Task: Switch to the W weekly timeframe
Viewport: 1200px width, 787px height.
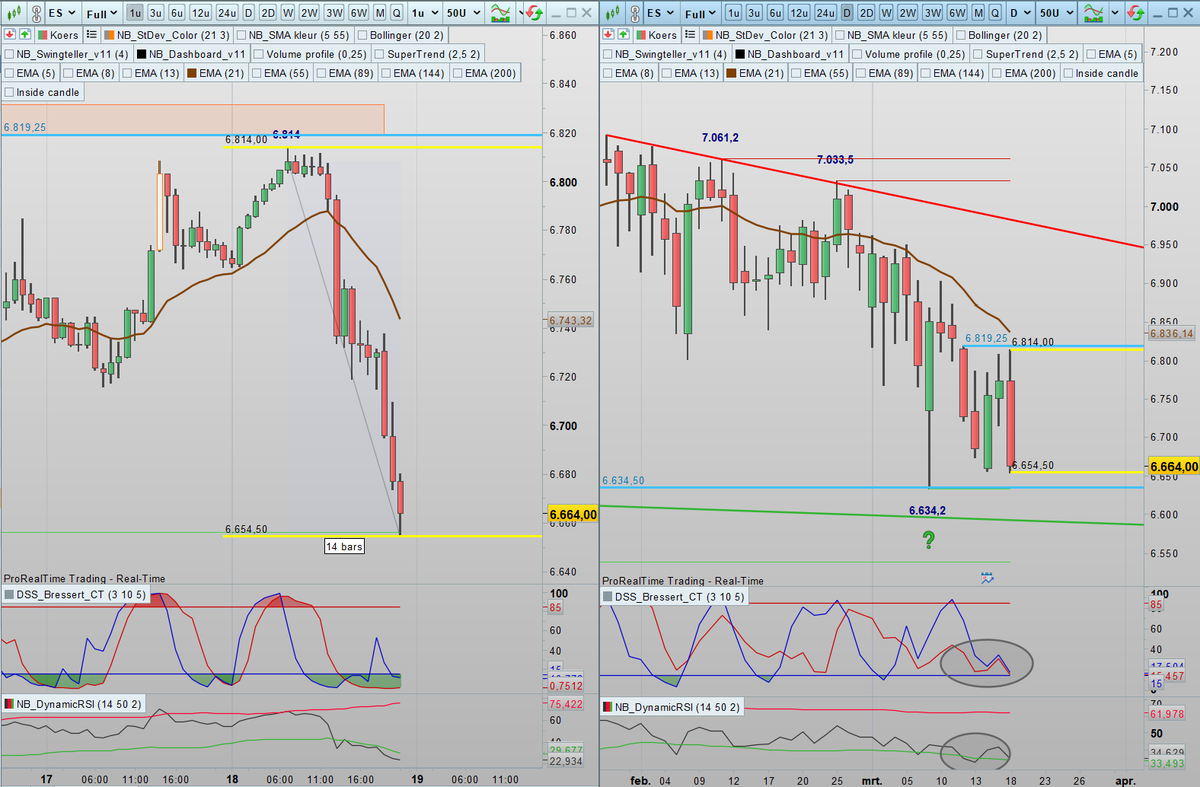Action: pyautogui.click(x=287, y=13)
